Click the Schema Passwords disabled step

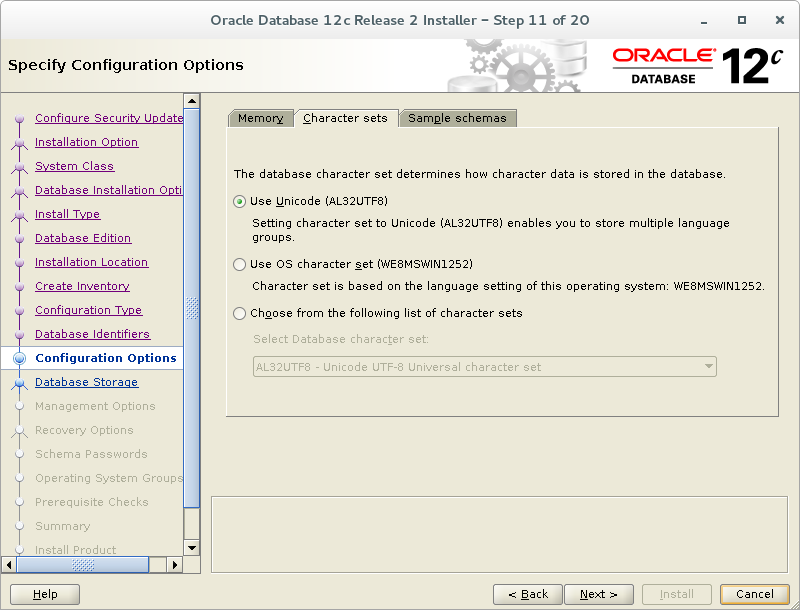click(x=91, y=454)
